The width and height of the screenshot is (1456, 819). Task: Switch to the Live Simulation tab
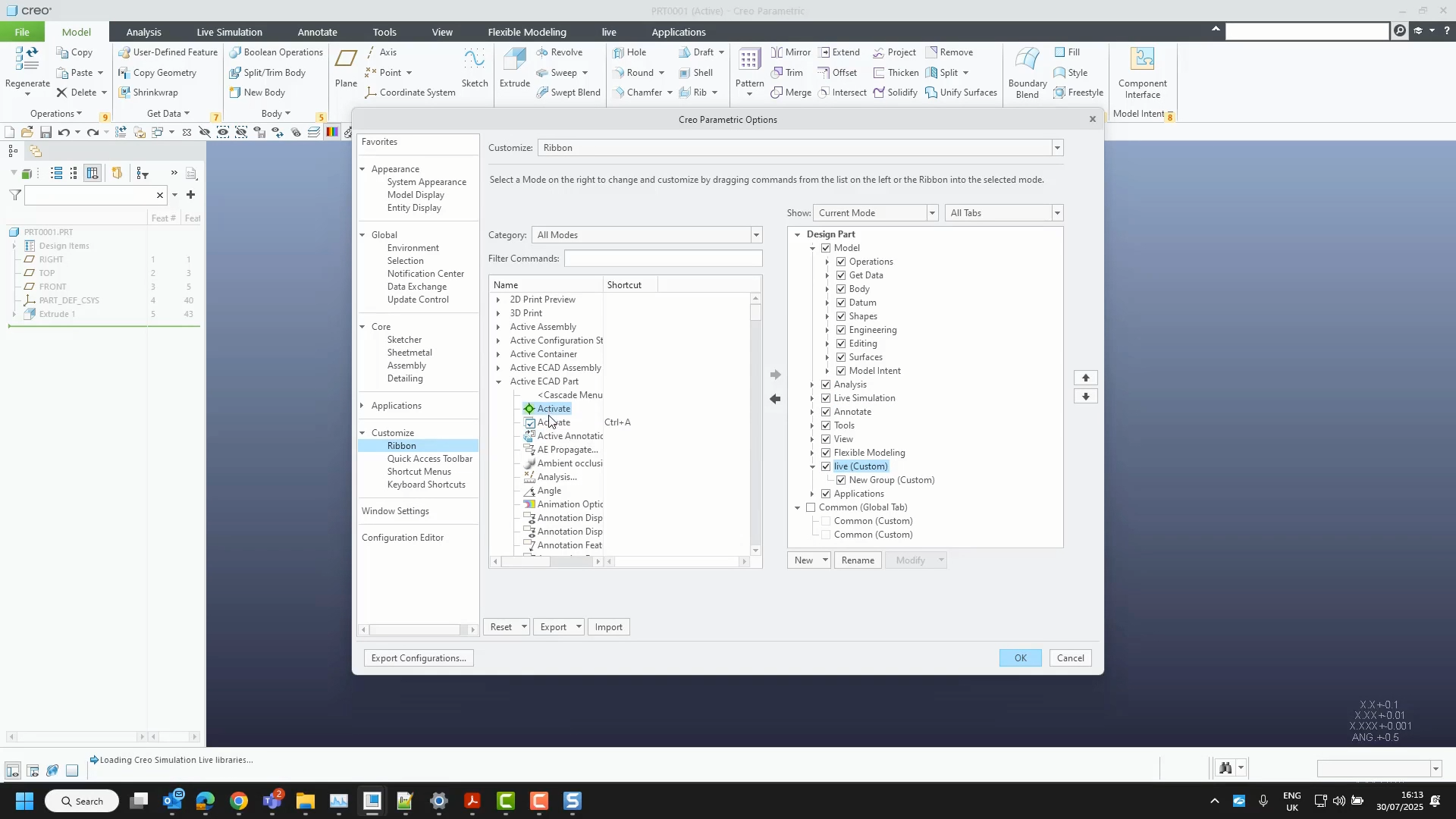229,32
